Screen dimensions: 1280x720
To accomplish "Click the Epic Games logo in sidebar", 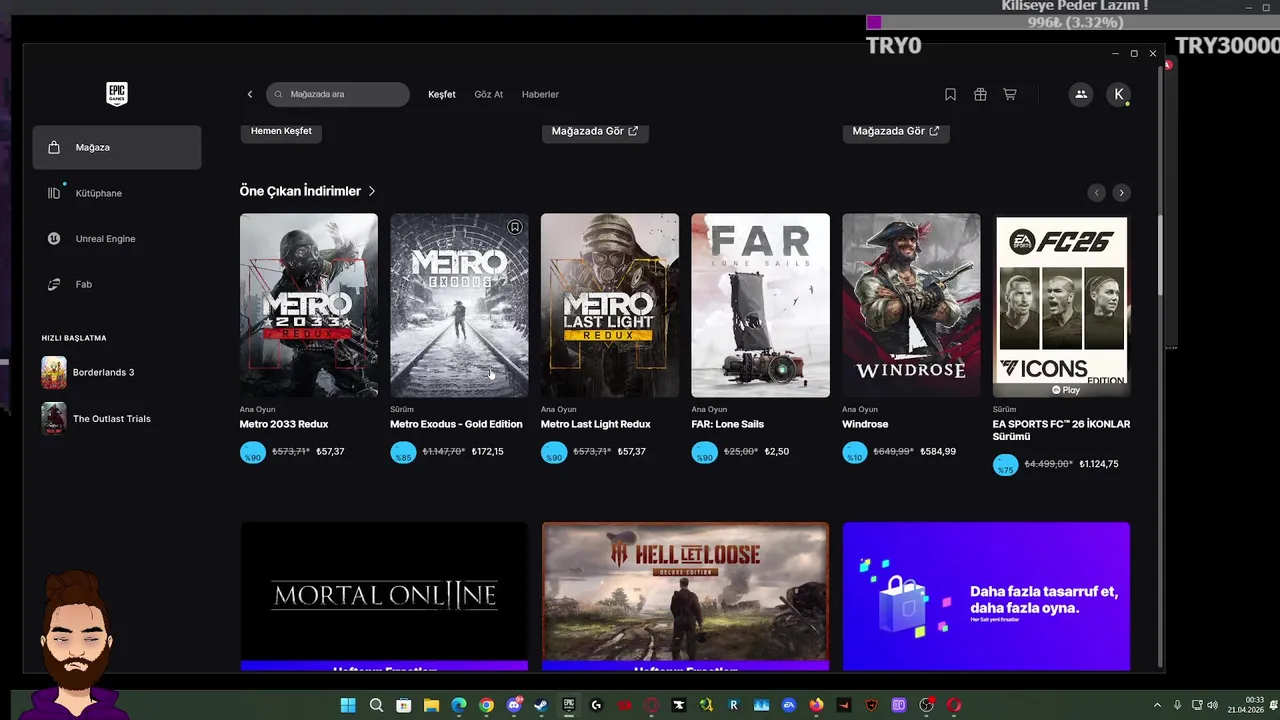I will coord(117,94).
